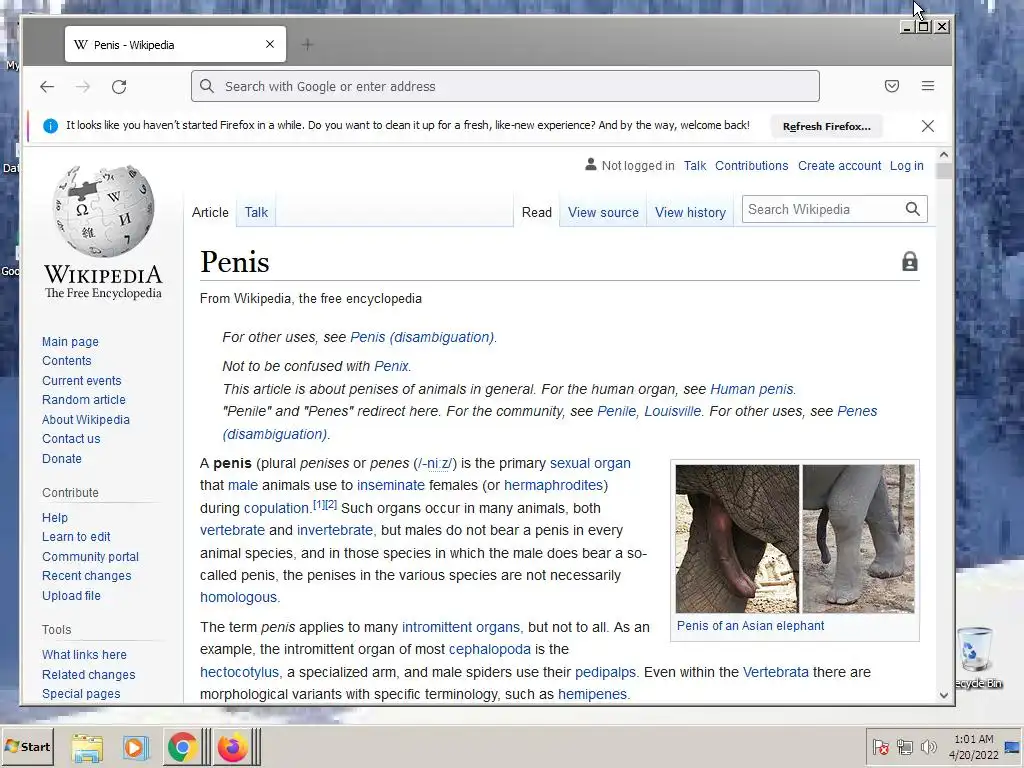Click the volume speaker tray icon
Screen dimensions: 1024x768
928,747
